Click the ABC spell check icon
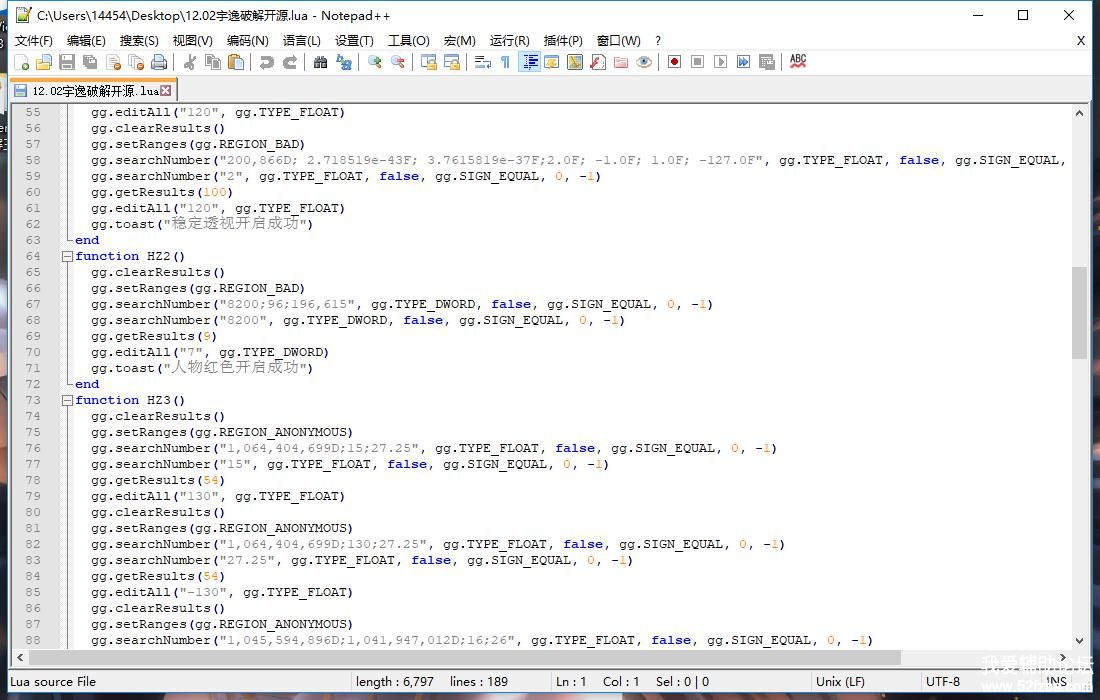1100x700 pixels. pos(798,62)
